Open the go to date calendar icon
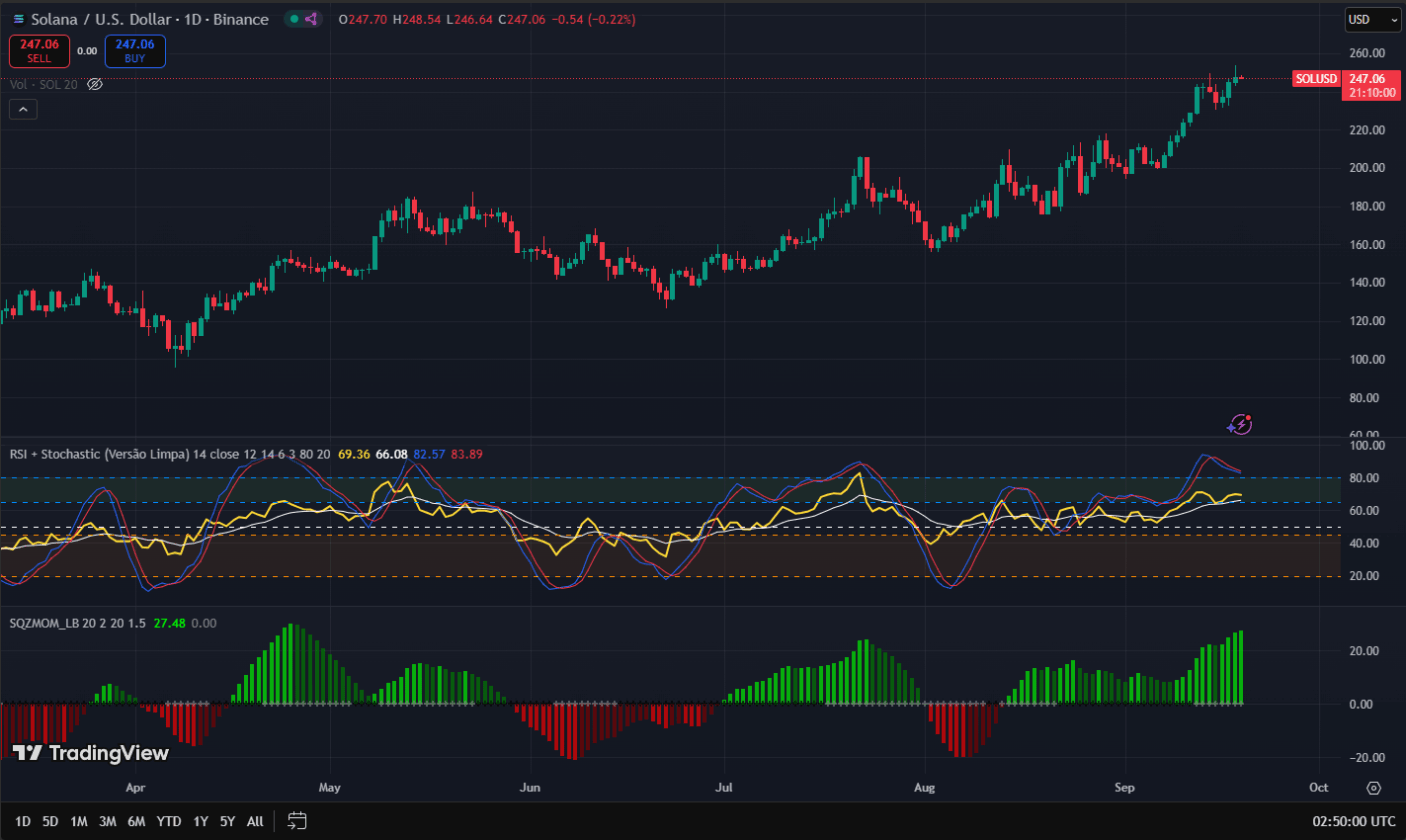1406x840 pixels. coord(297,821)
